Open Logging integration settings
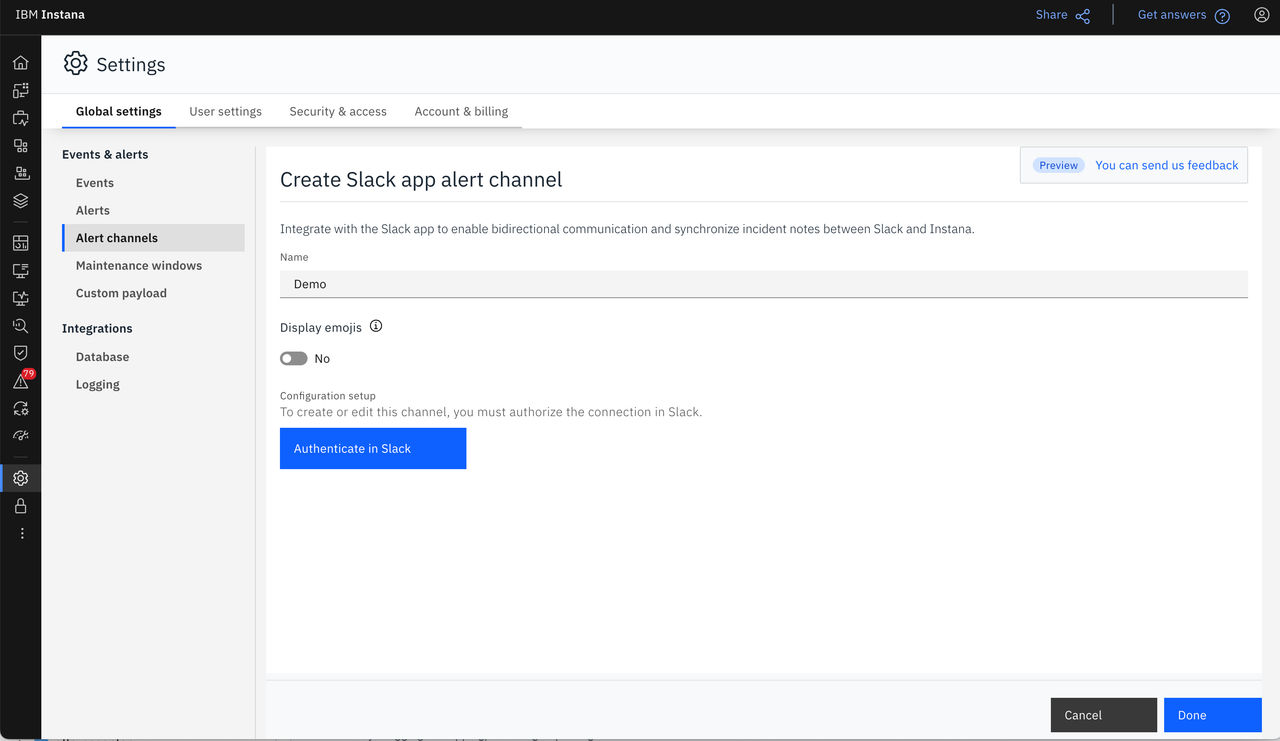Screen dimensions: 1280x741 pos(98,384)
